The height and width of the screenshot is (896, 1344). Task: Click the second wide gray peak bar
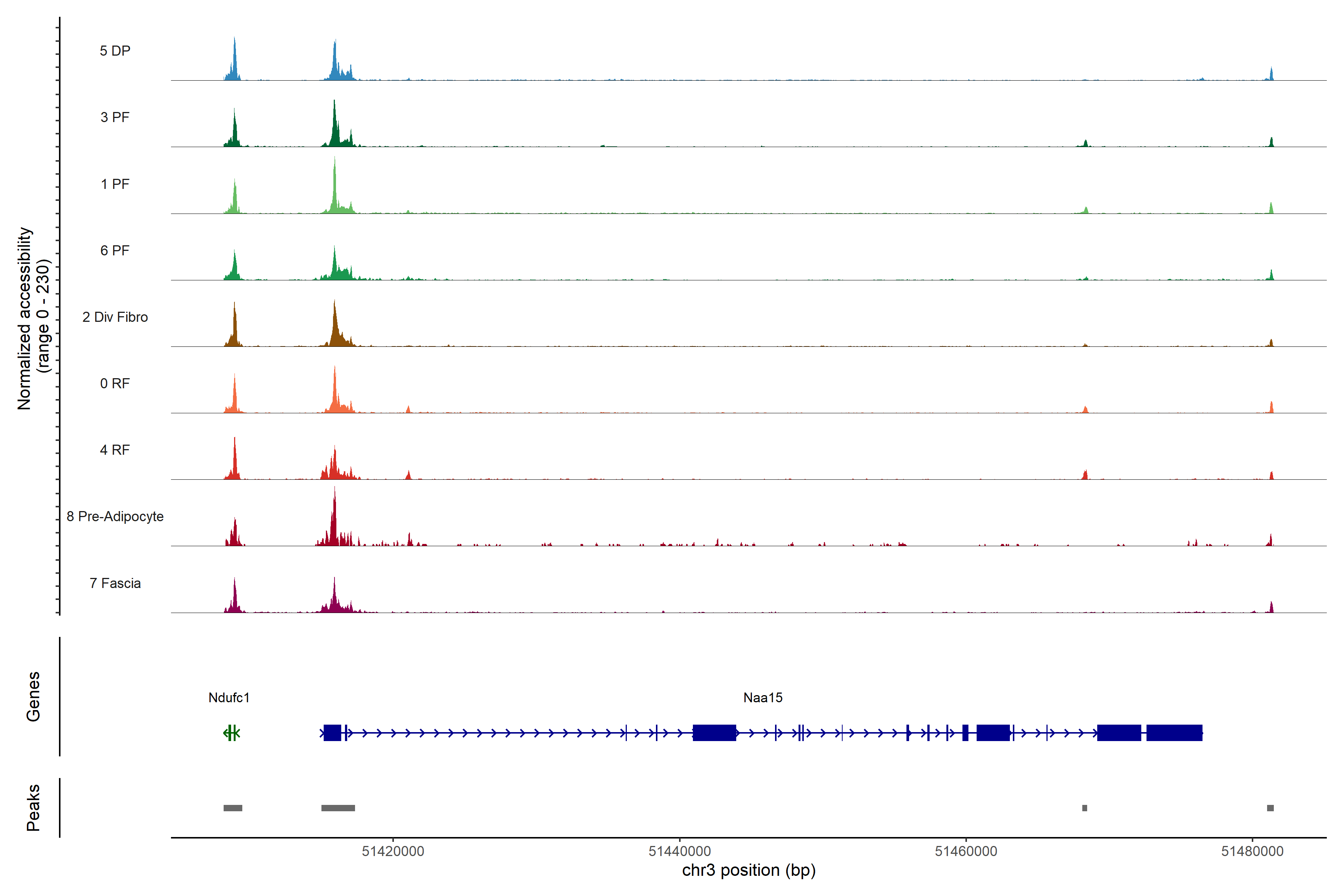tap(338, 808)
